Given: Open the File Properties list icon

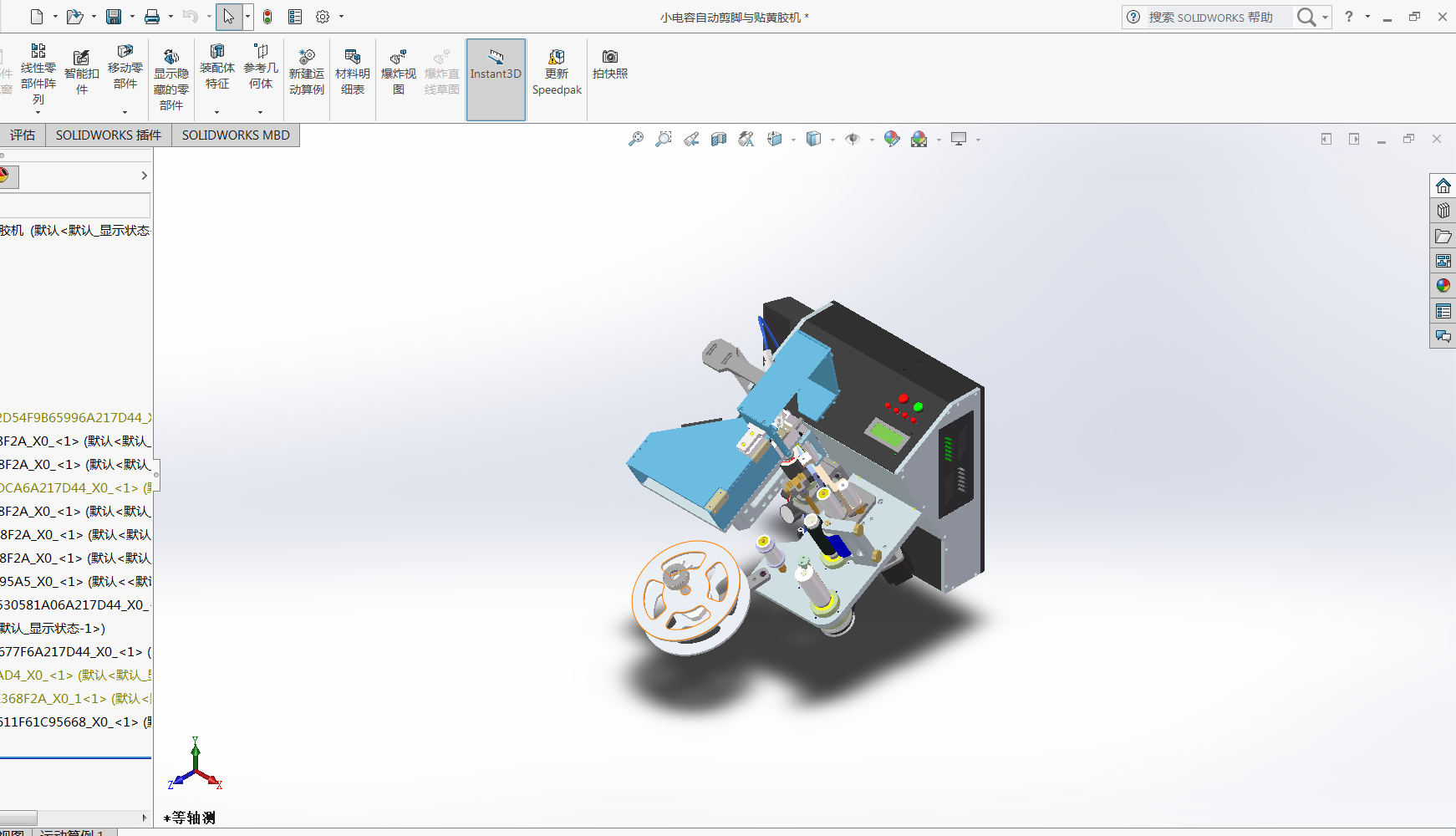Looking at the screenshot, I should click(295, 17).
